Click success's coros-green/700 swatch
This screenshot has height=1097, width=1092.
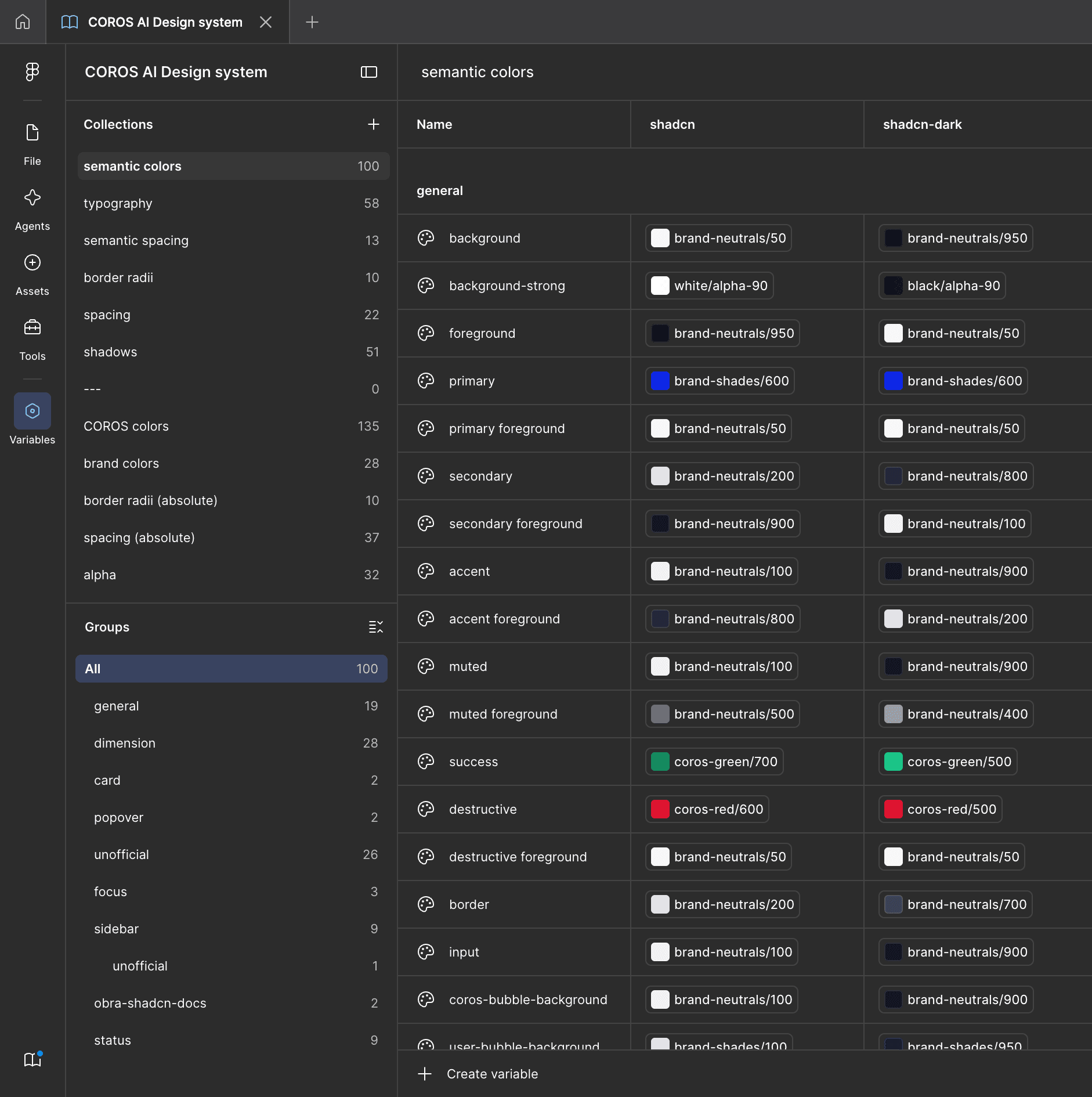pos(660,762)
